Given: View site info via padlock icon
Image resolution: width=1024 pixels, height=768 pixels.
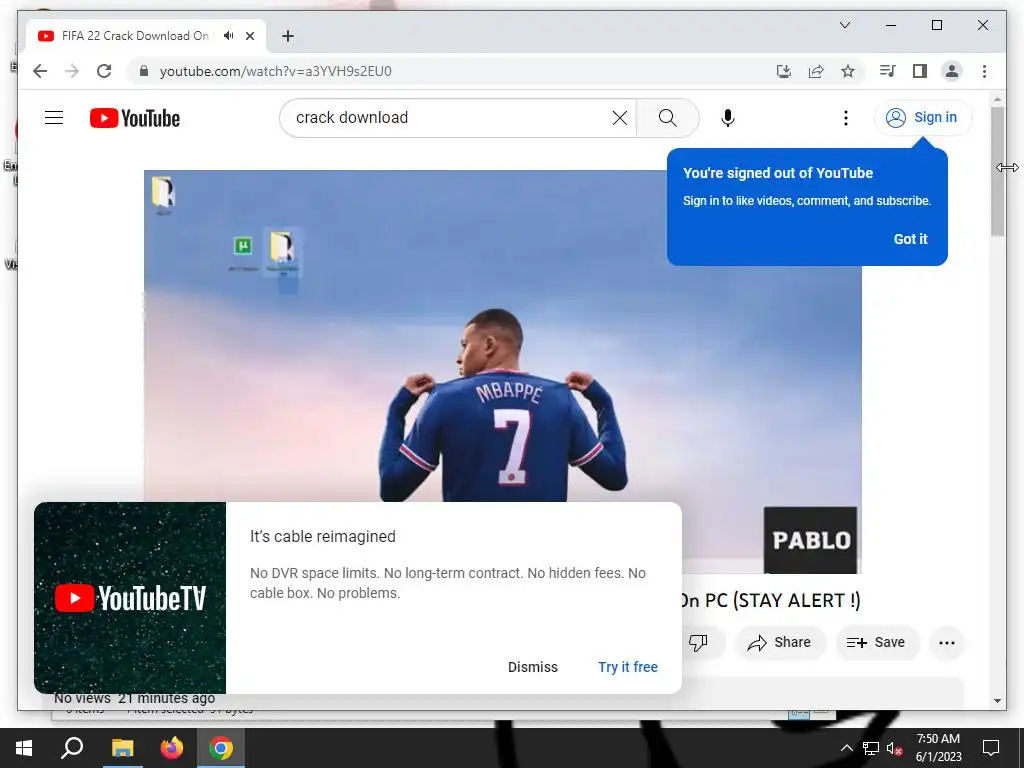Looking at the screenshot, I should pos(144,71).
